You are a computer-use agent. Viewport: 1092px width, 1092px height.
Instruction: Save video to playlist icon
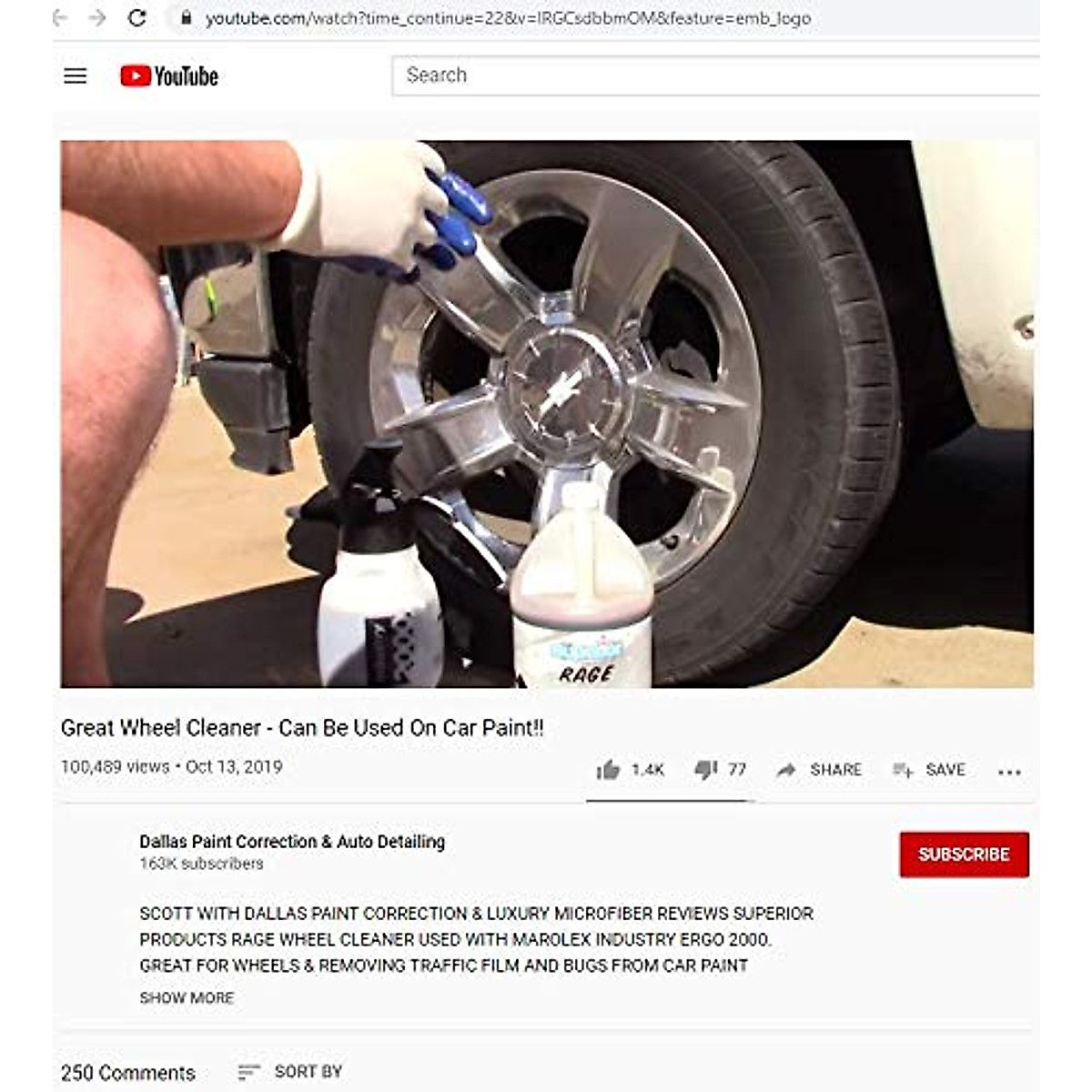pos(902,770)
